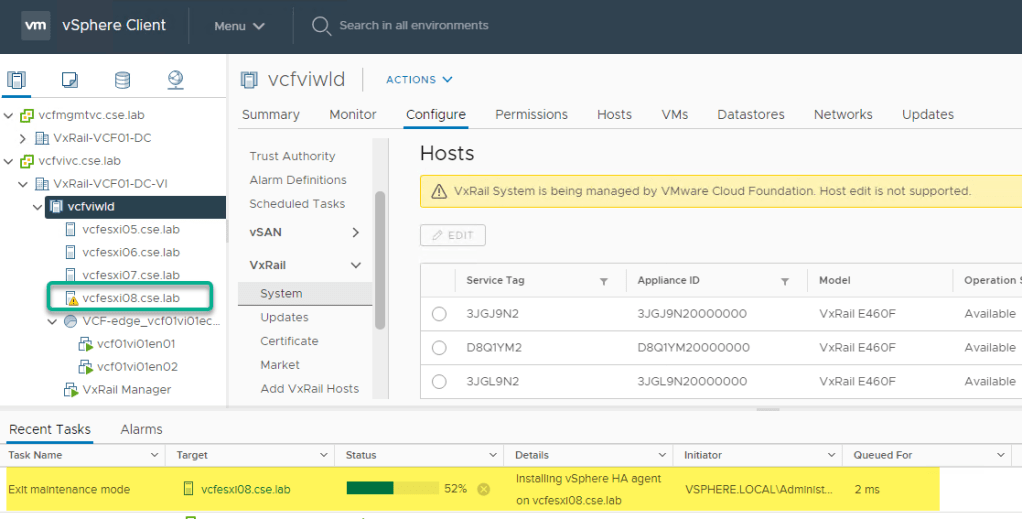
Task: Switch to VMs and Templates inventory view
Action: coord(70,80)
